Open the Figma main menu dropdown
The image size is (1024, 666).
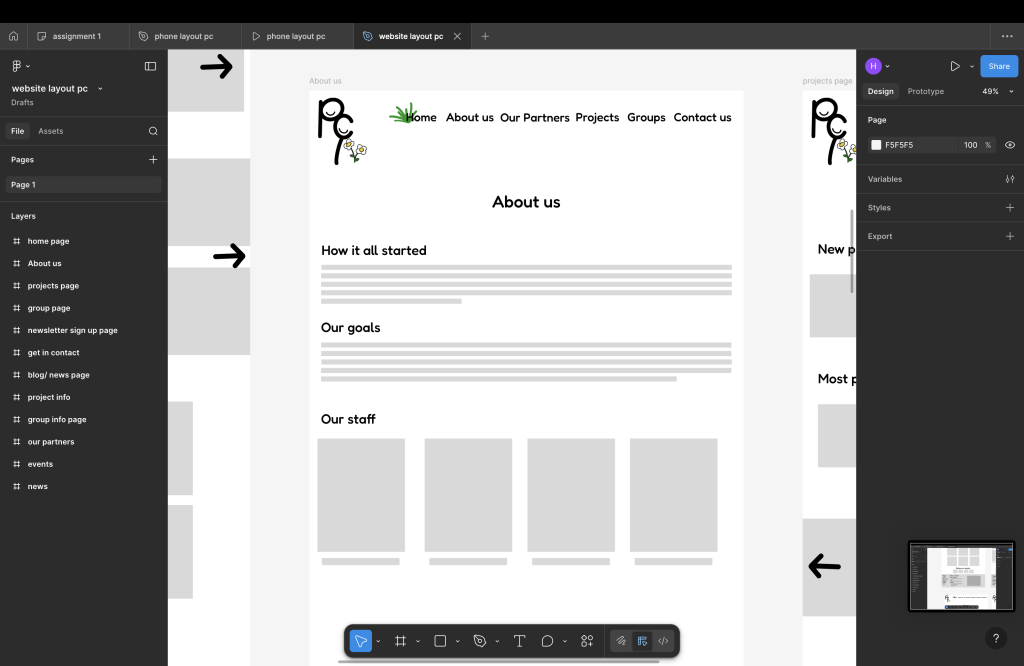[19, 66]
